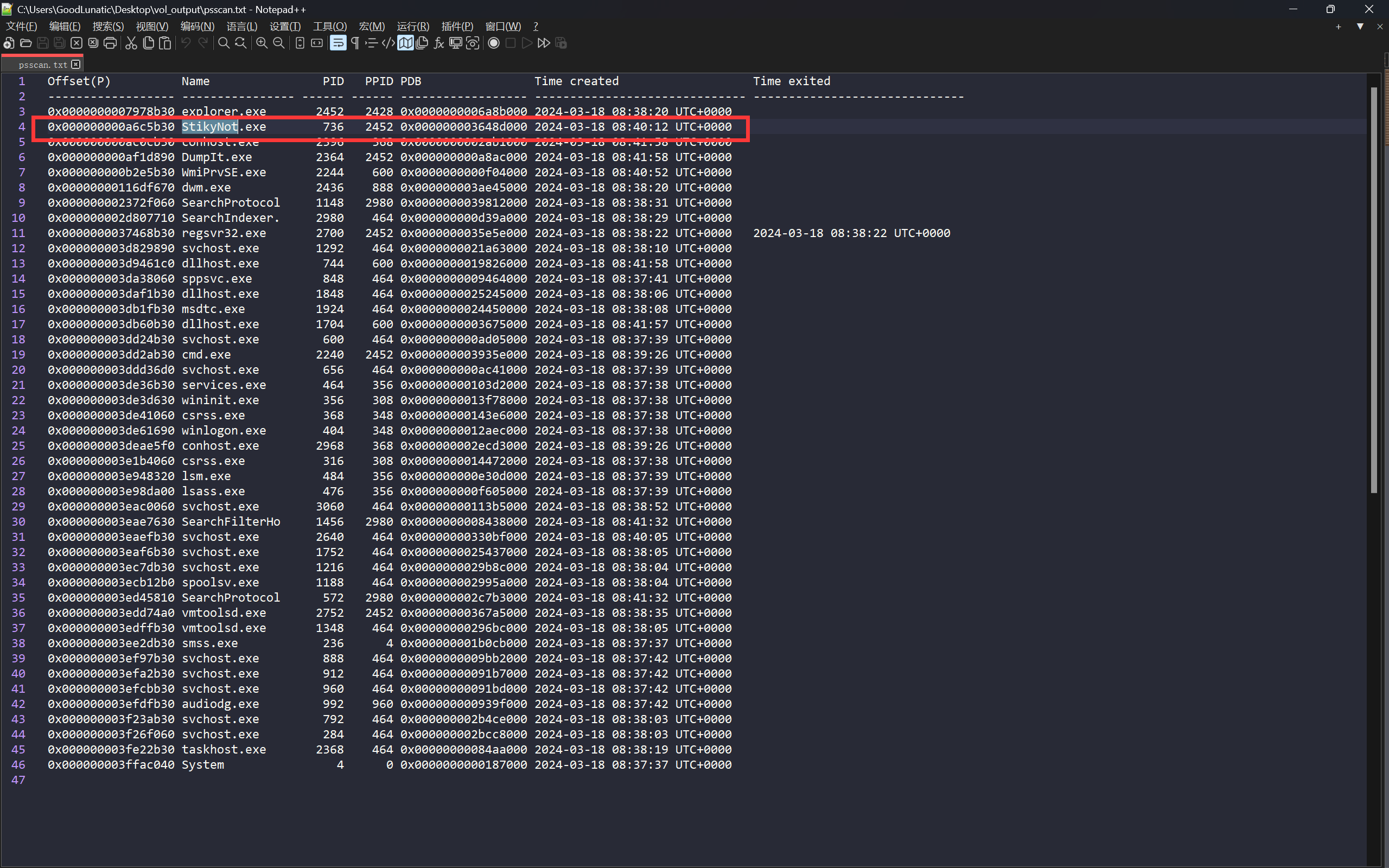Screen dimensions: 1389x868
Task: Open the ? help menu
Action: (x=536, y=27)
